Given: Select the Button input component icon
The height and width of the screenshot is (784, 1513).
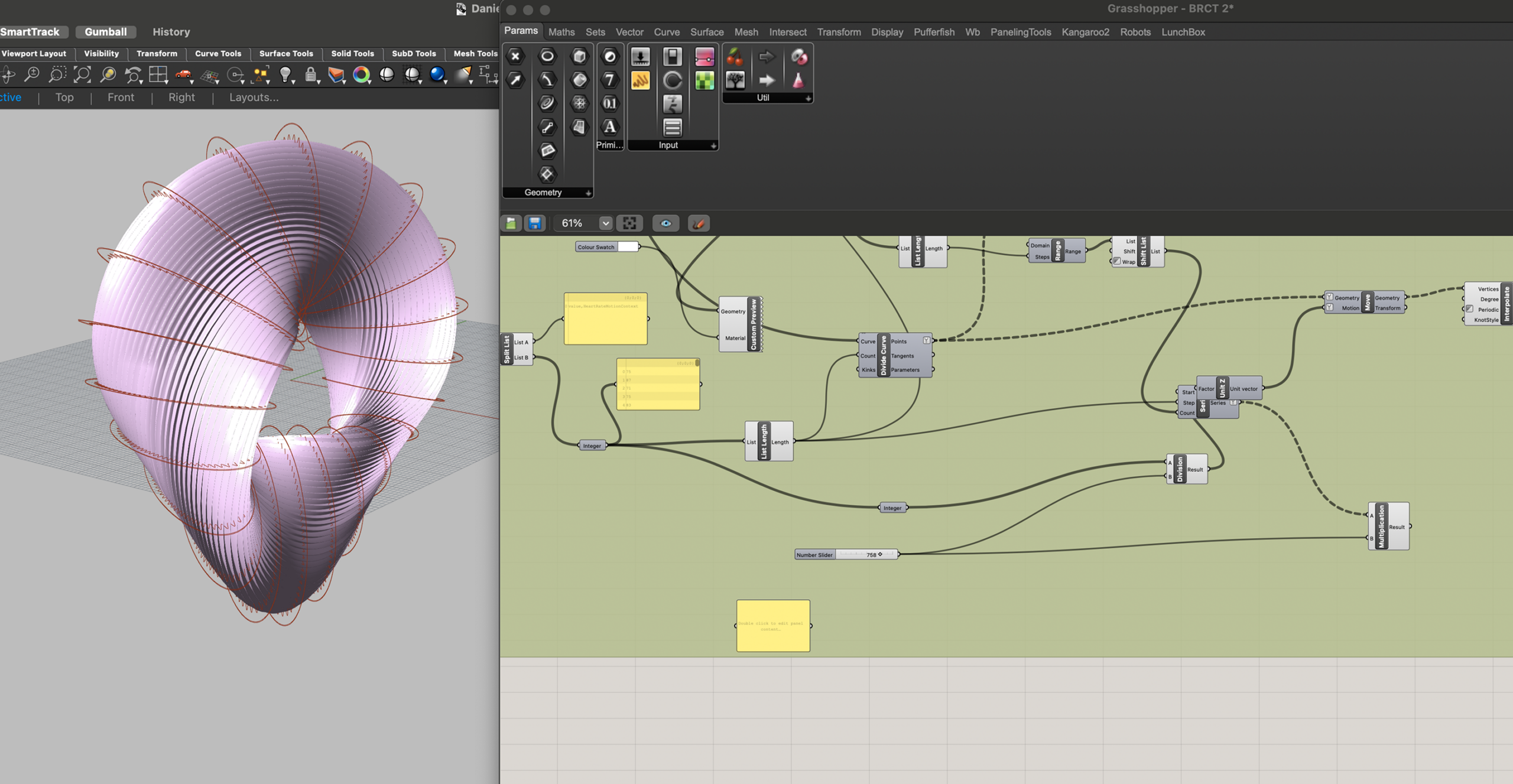Looking at the screenshot, I should click(640, 56).
